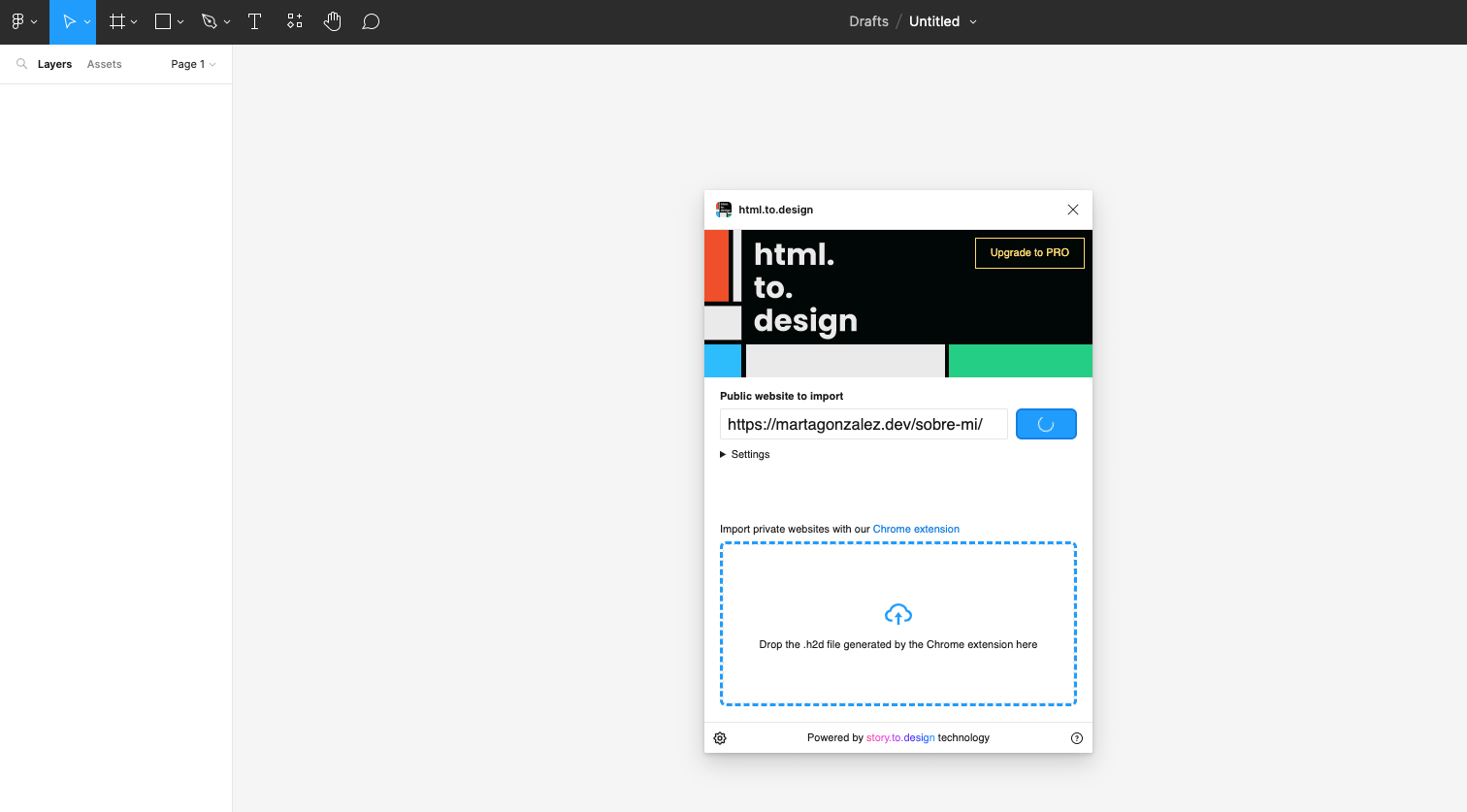Select the Text tool
Screen dimensions: 1467x812
click(x=254, y=21)
